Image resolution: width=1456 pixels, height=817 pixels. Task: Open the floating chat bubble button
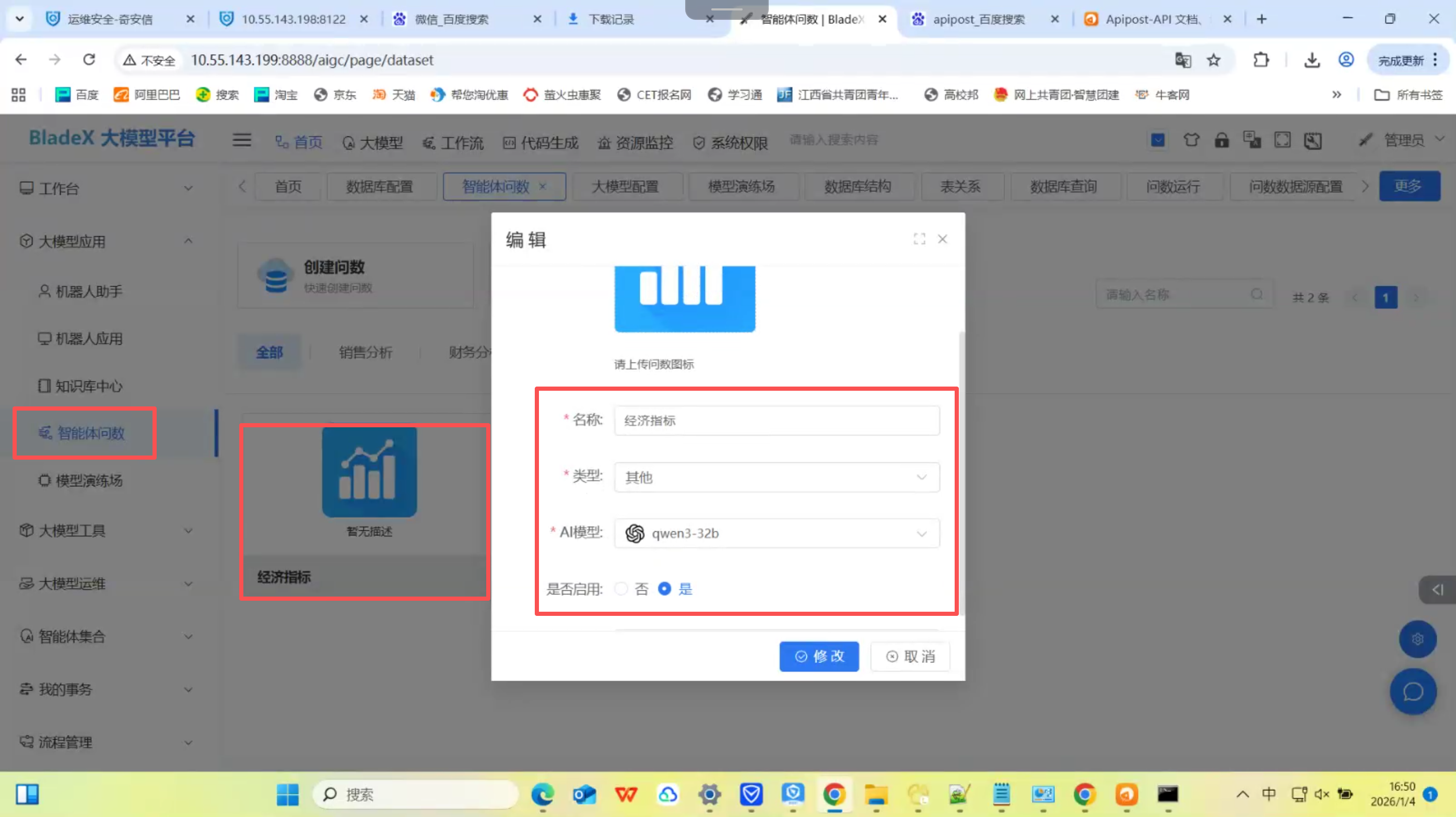[x=1413, y=691]
